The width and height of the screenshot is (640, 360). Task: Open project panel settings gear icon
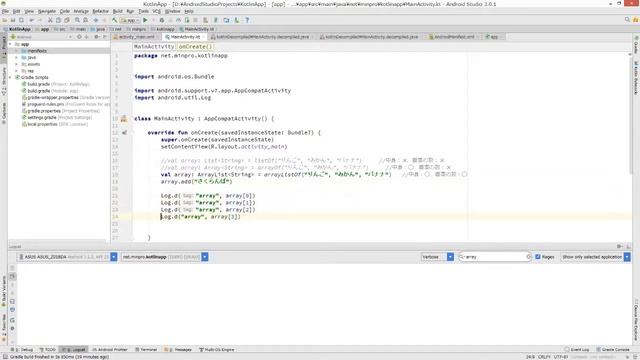pyautogui.click(x=97, y=37)
